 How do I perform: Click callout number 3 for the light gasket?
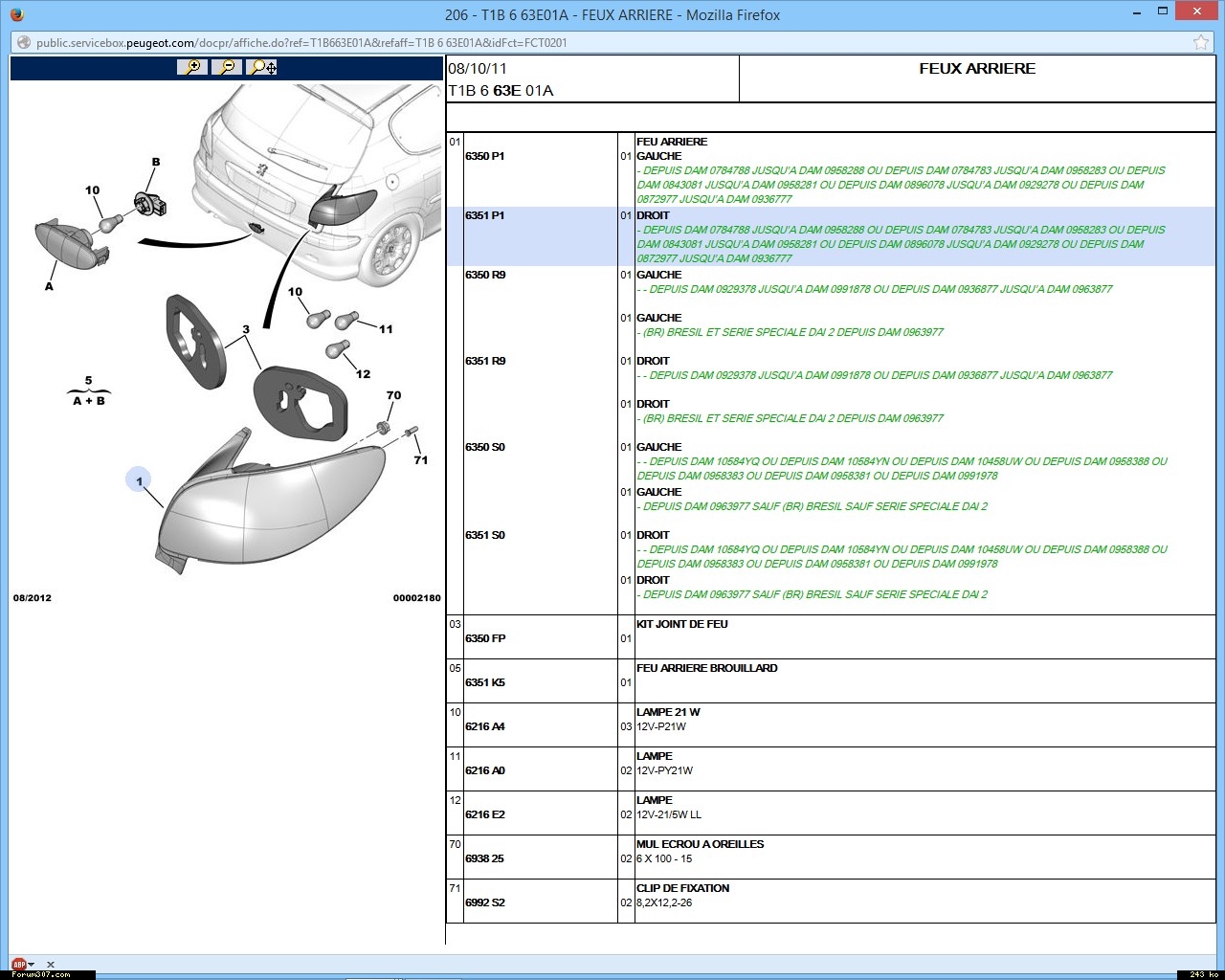246,329
